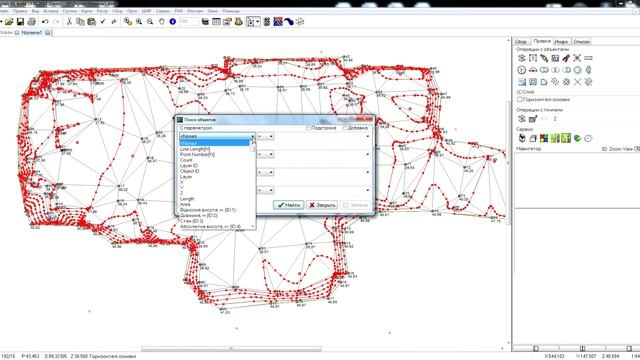This screenshot has height=360, width=640.
Task: Click the horizontal scrollbar below the map
Action: [x=231, y=349]
